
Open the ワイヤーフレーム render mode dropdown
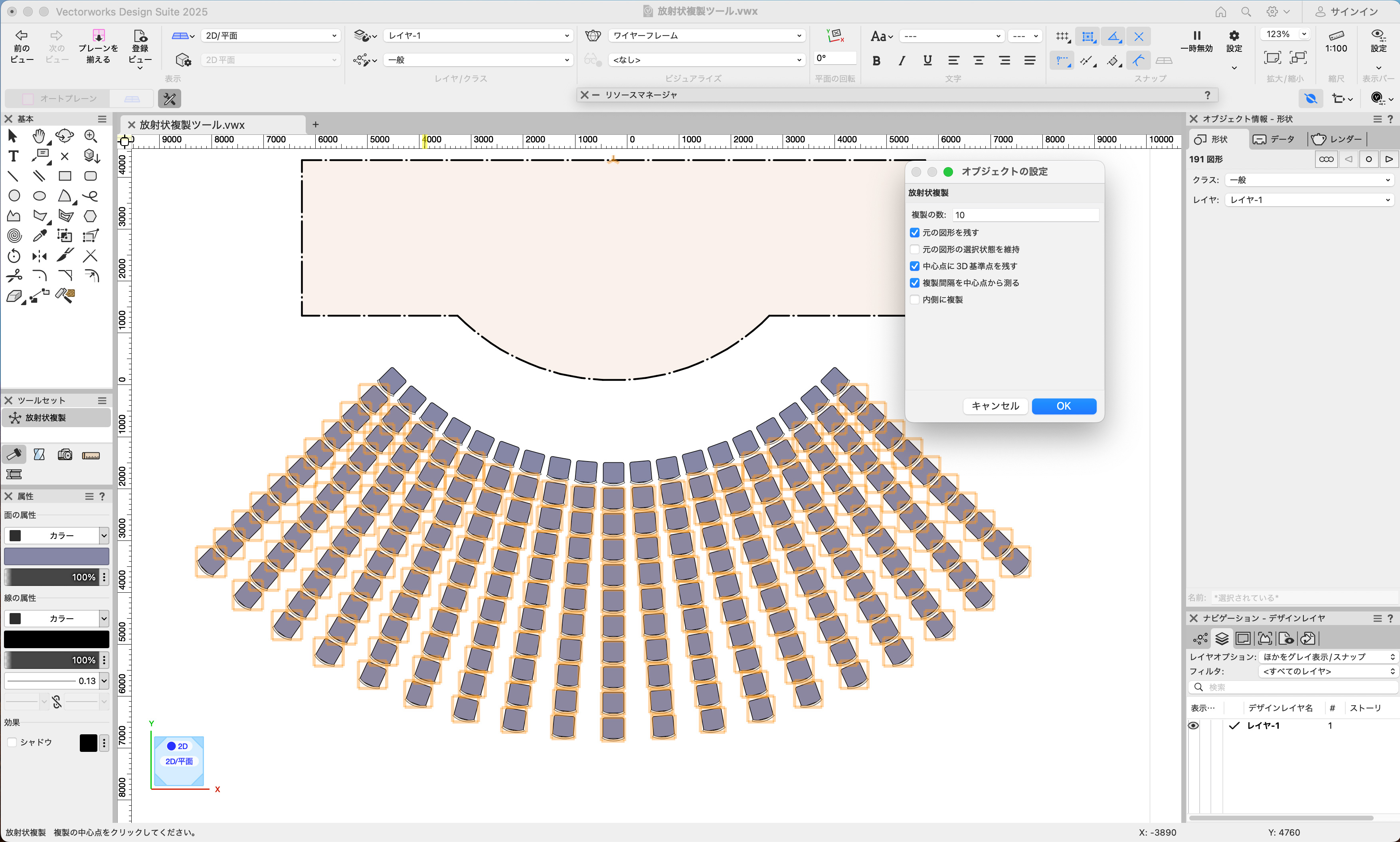(707, 36)
